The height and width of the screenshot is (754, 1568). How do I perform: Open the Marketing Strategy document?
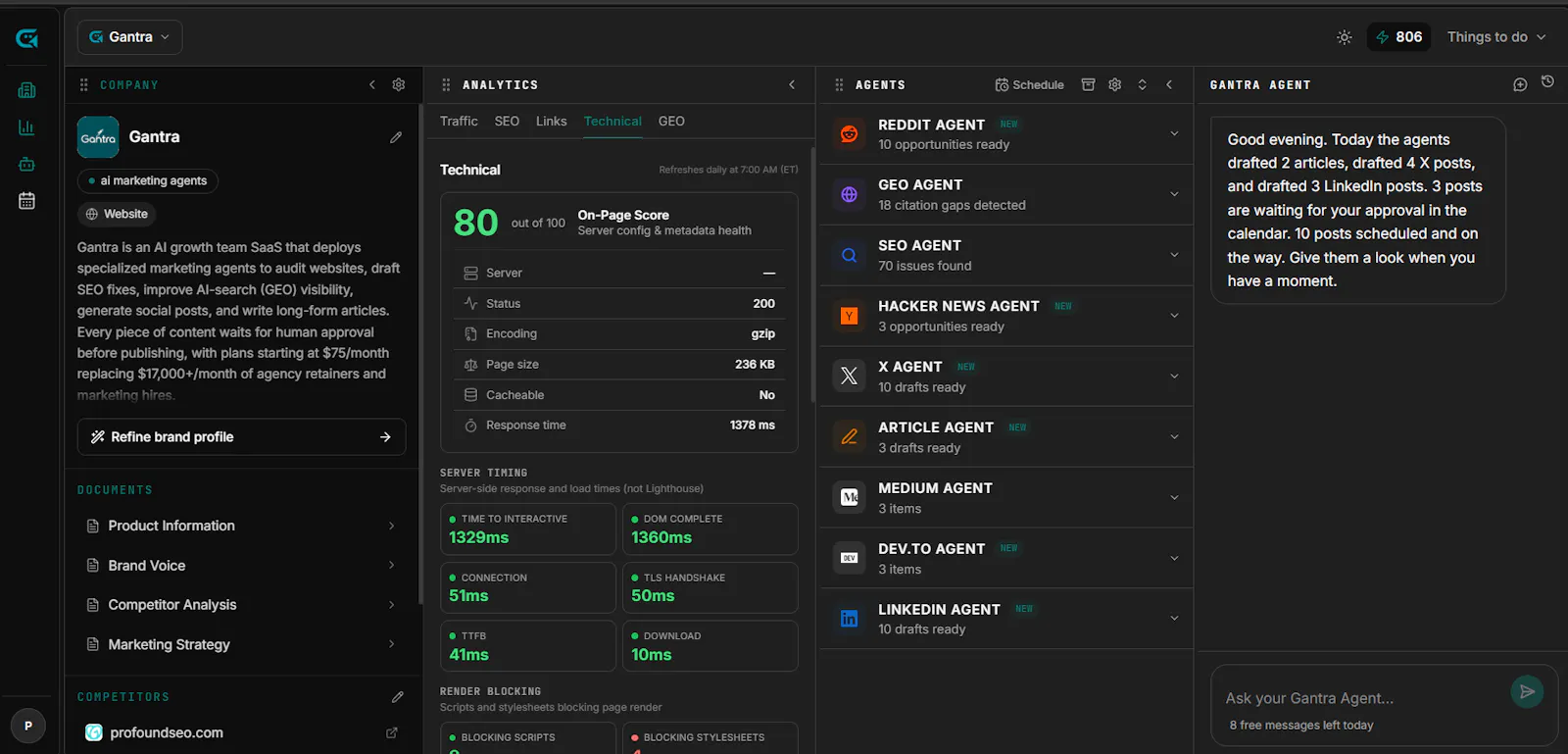241,644
